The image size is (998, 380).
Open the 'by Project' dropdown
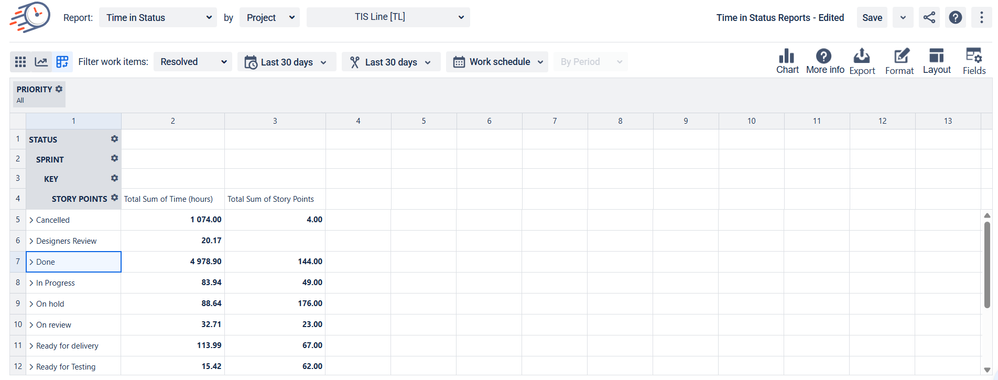(x=269, y=18)
